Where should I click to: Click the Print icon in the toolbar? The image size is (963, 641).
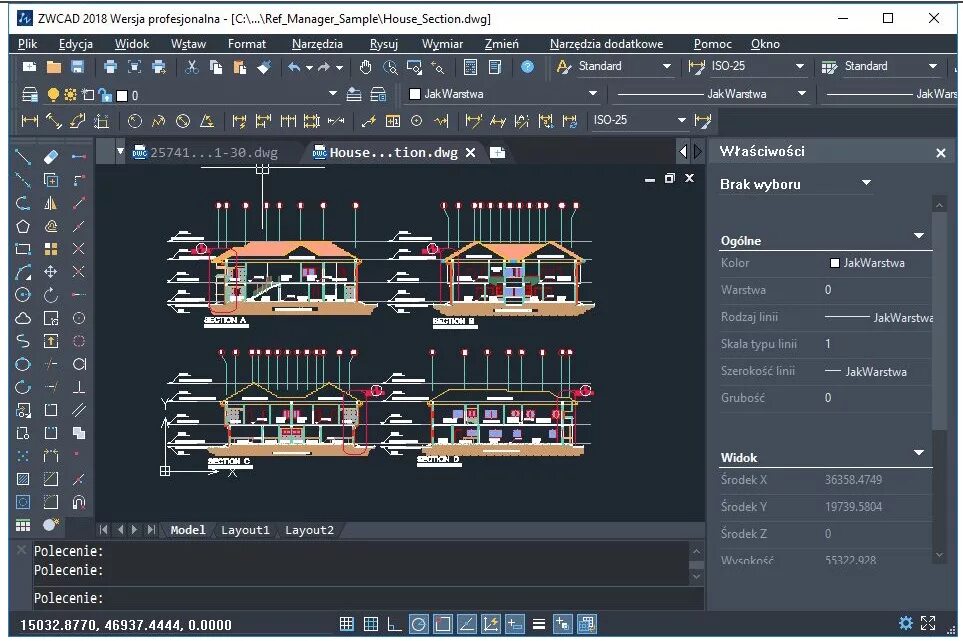point(110,66)
